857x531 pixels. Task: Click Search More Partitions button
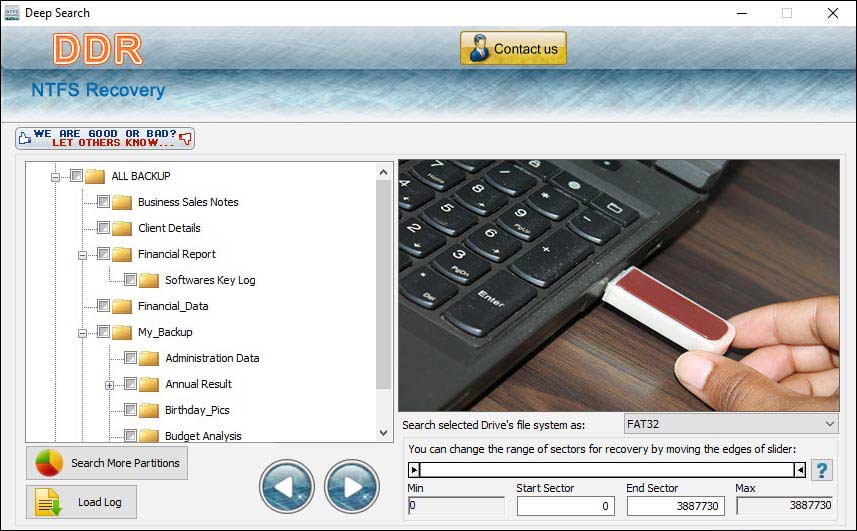click(x=107, y=463)
